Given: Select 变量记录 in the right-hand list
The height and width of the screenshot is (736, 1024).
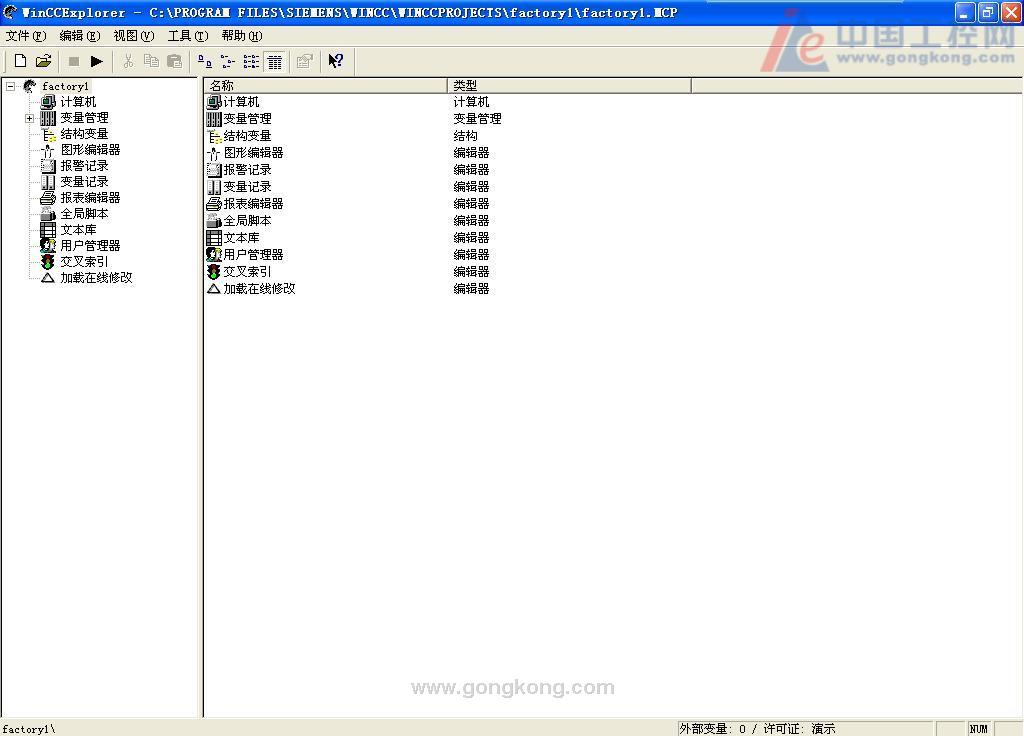Looking at the screenshot, I should [x=247, y=187].
